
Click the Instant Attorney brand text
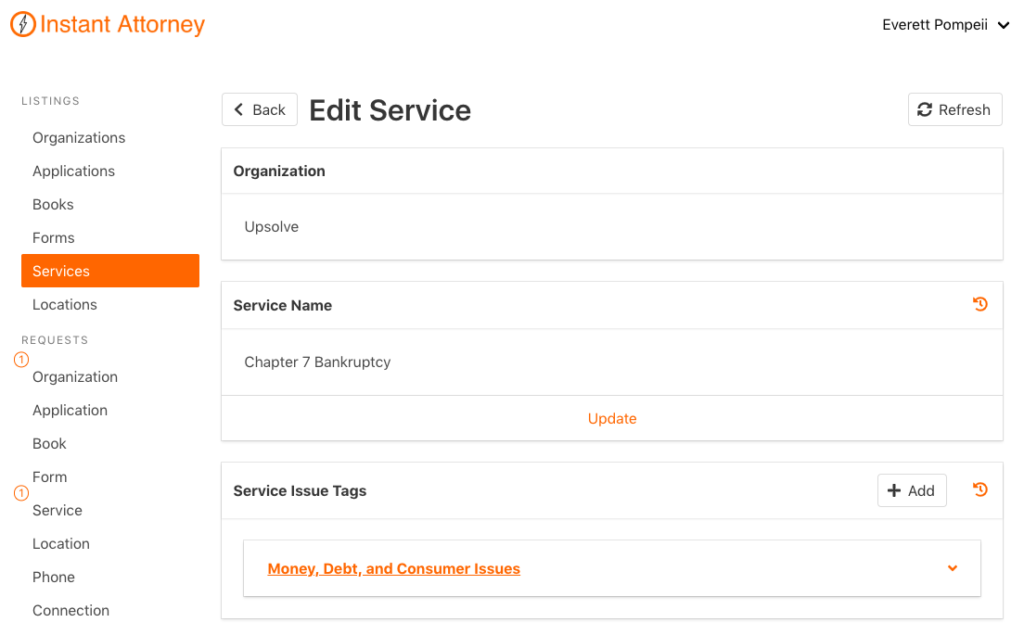(122, 24)
